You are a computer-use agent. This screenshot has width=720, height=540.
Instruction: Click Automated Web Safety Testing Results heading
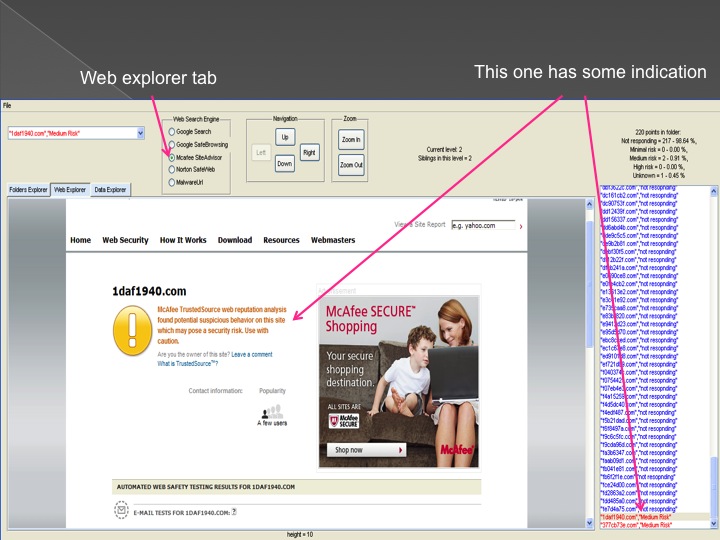206,487
